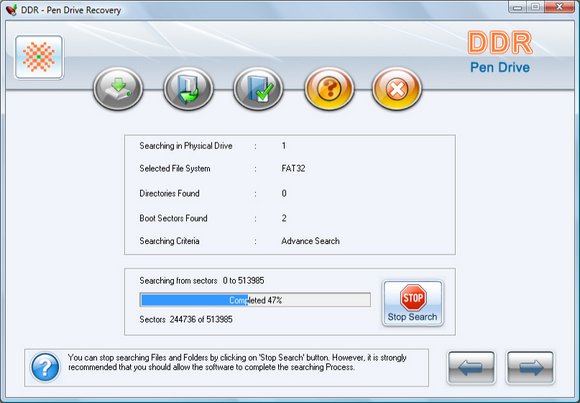Click the green down-arrow save drive icon
The image size is (580, 403).
click(118, 88)
